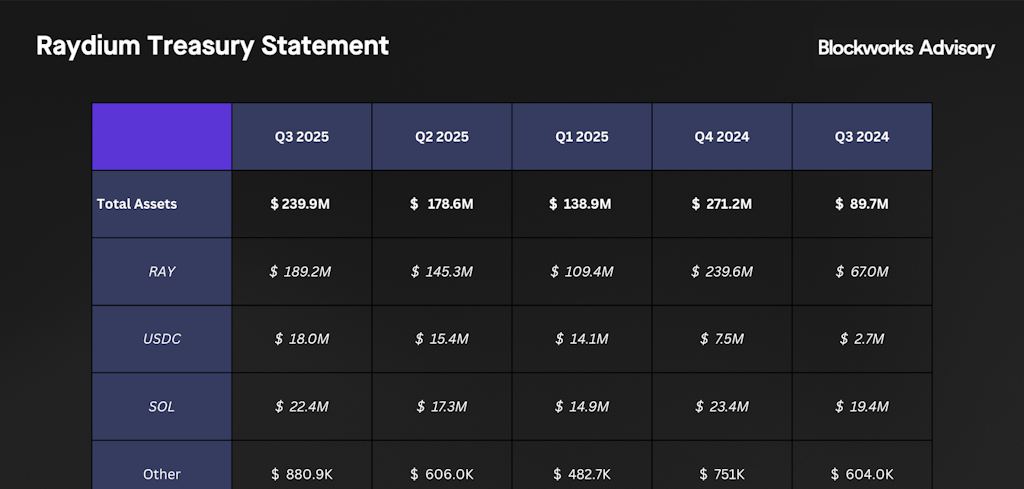The image size is (1024, 489).
Task: Click the $19.4M SOL value
Action: [x=861, y=406]
